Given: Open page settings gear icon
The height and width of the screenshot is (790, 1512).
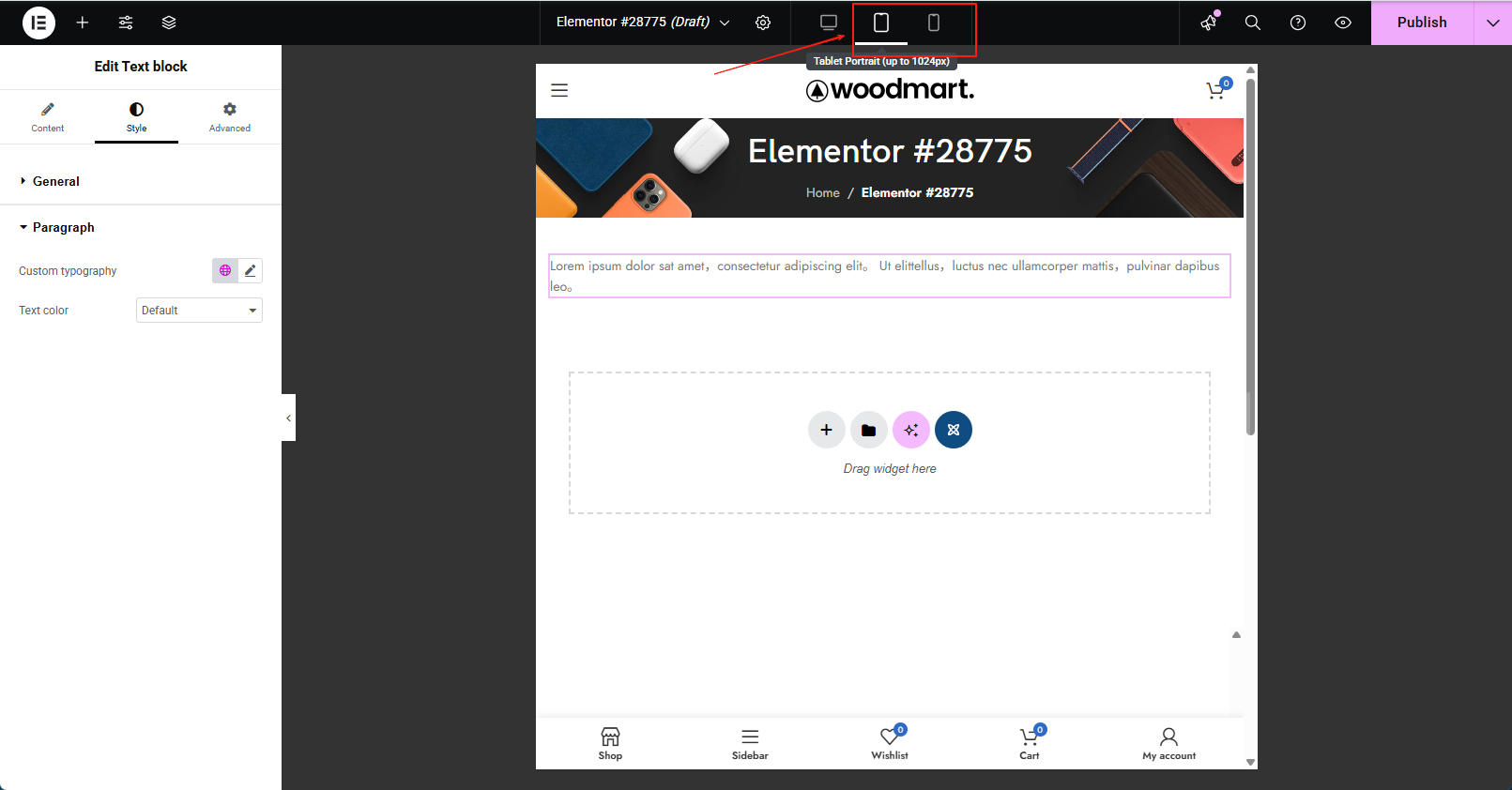Looking at the screenshot, I should 763,23.
